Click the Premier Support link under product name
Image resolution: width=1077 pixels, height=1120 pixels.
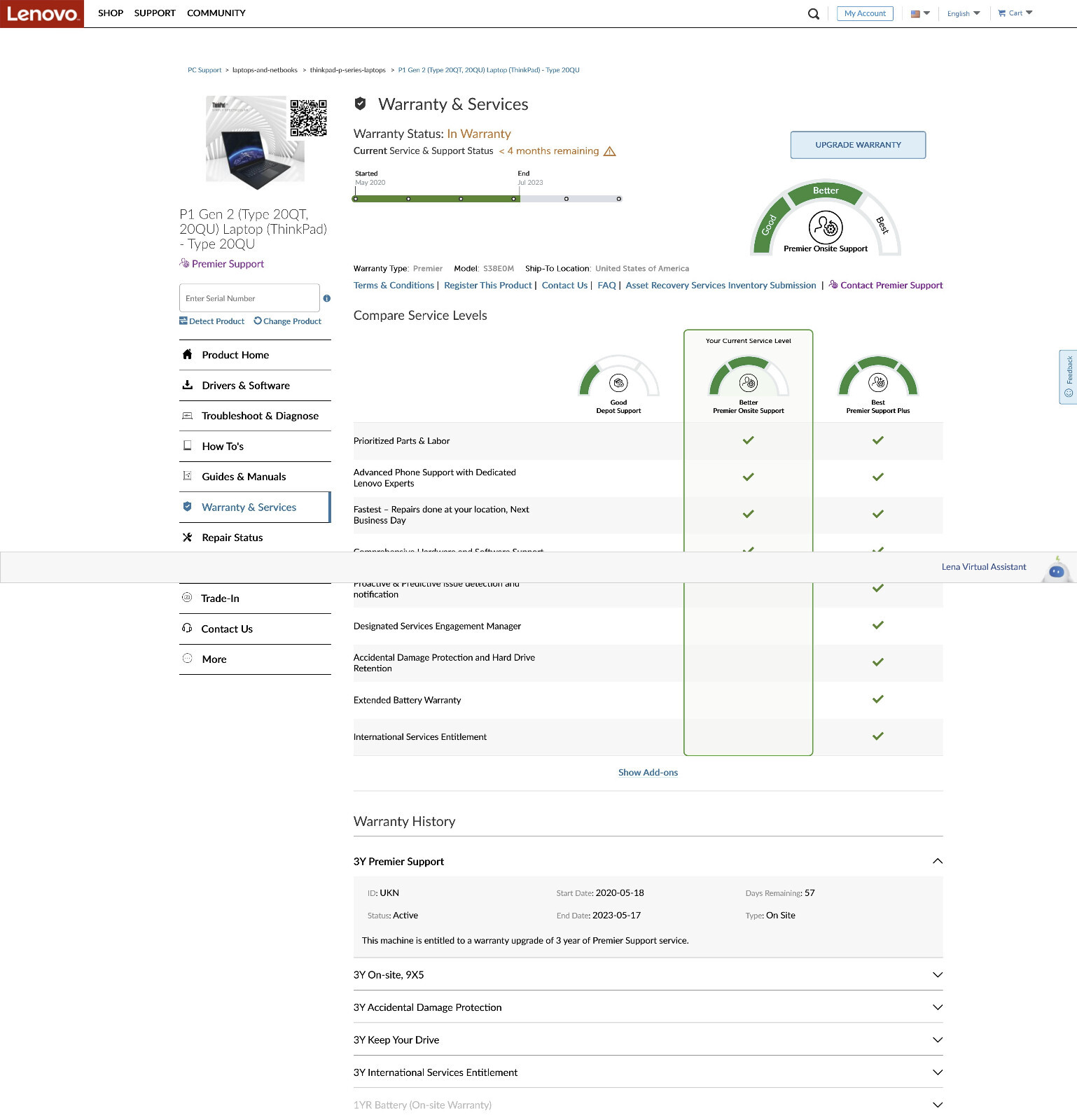pos(222,264)
